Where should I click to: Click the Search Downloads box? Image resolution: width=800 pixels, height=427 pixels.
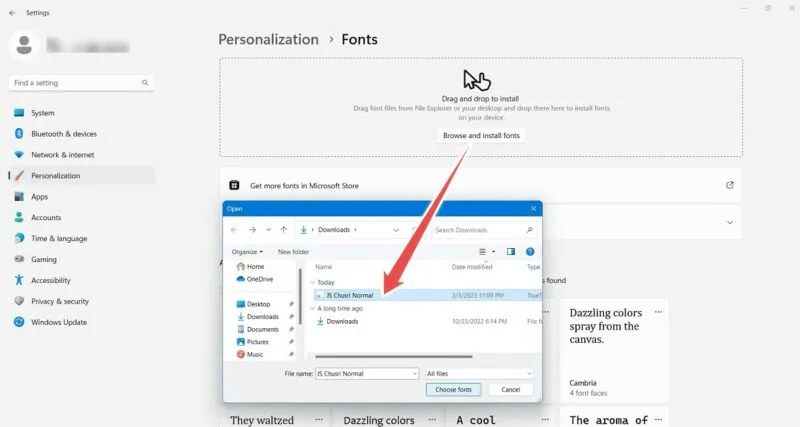(484, 230)
